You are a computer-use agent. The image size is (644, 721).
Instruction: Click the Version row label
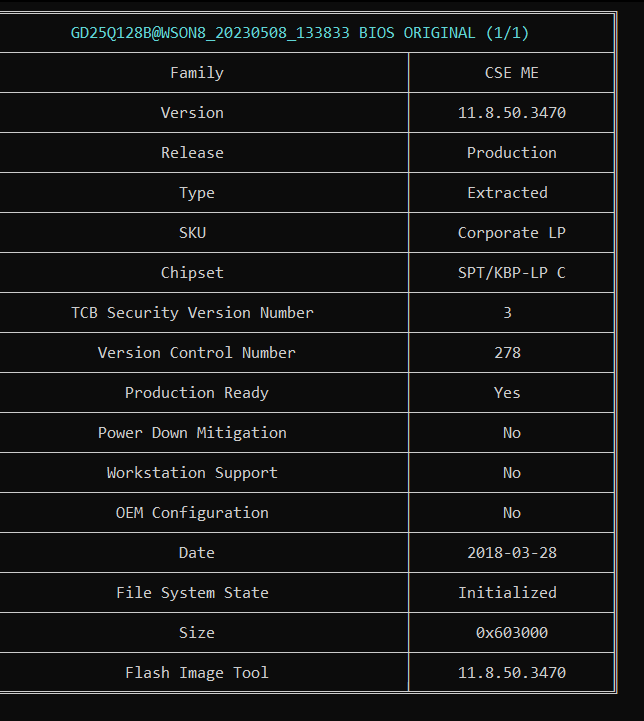[192, 113]
